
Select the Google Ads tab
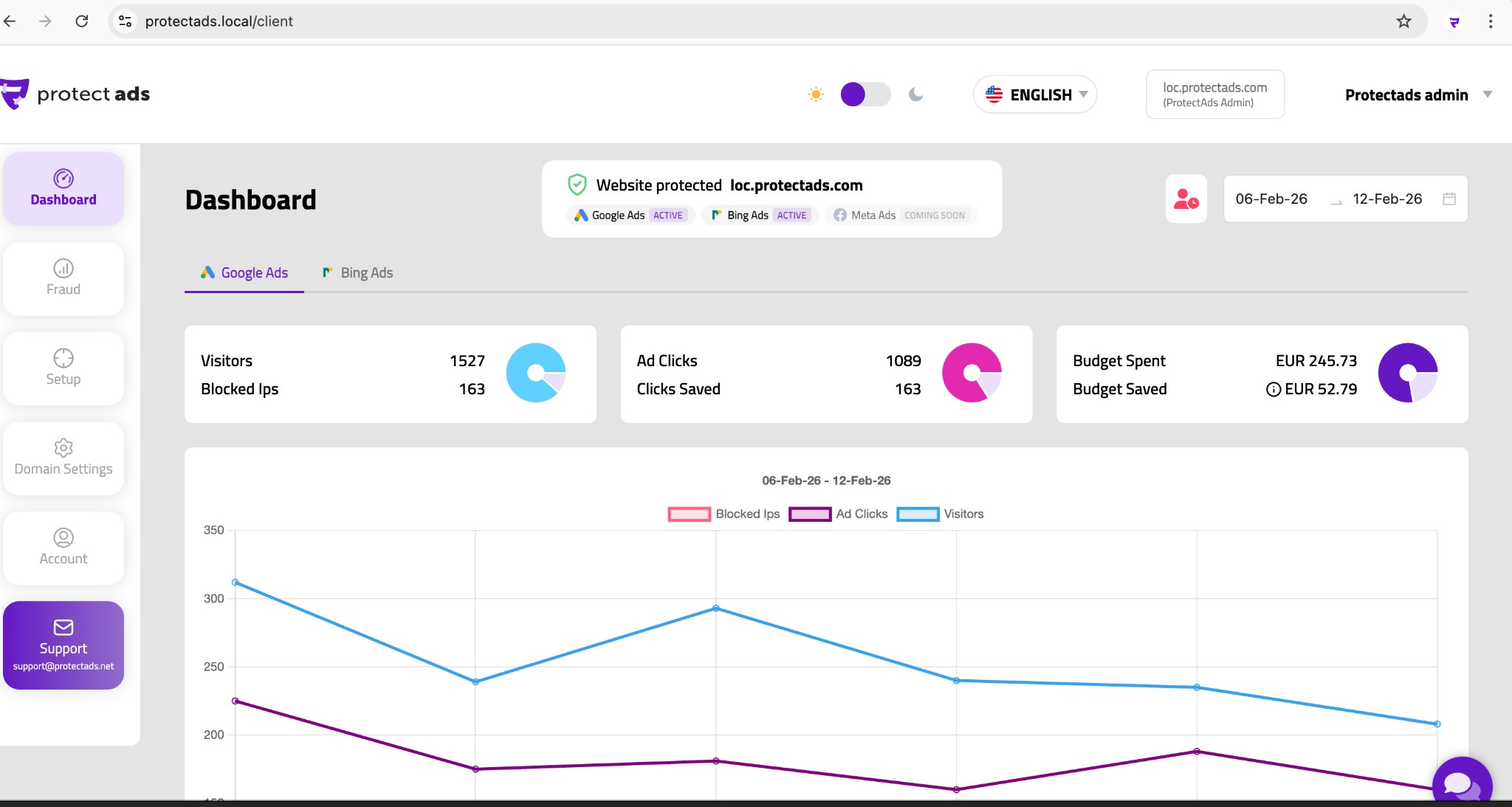[x=244, y=272]
